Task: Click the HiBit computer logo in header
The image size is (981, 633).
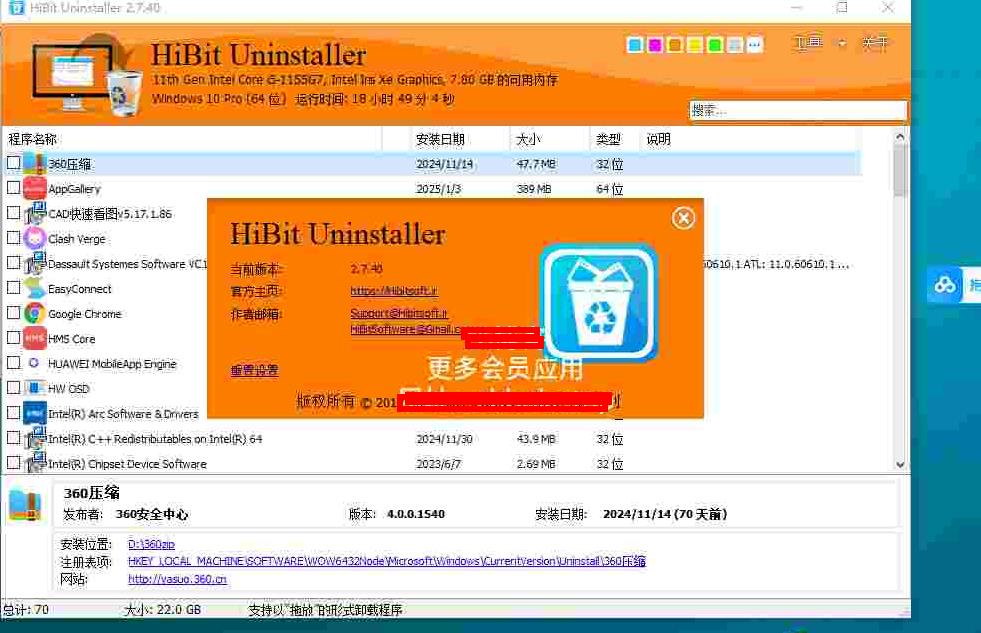Action: 86,74
